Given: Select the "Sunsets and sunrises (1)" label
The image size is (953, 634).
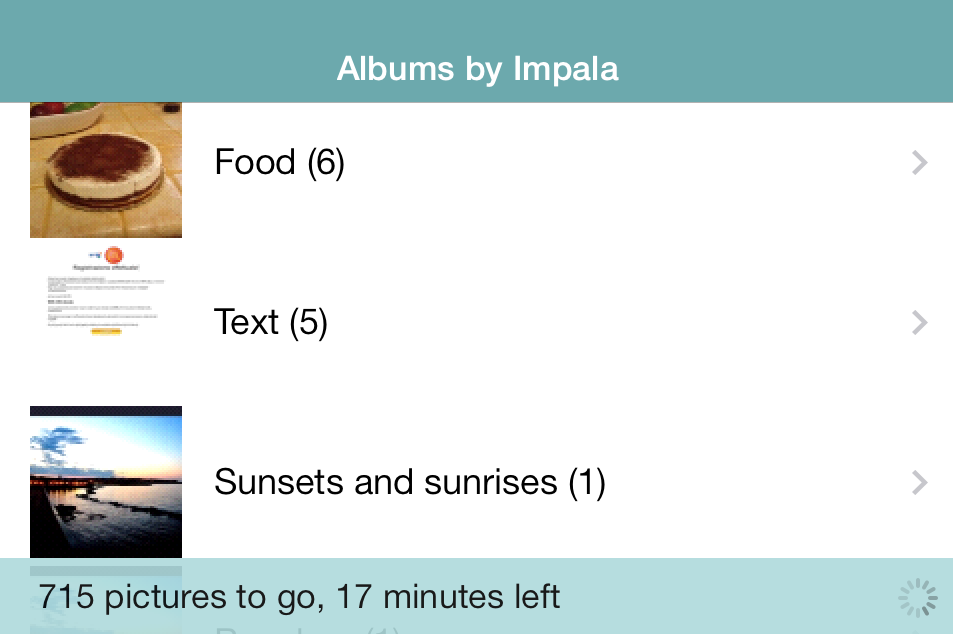Looking at the screenshot, I should point(410,482).
